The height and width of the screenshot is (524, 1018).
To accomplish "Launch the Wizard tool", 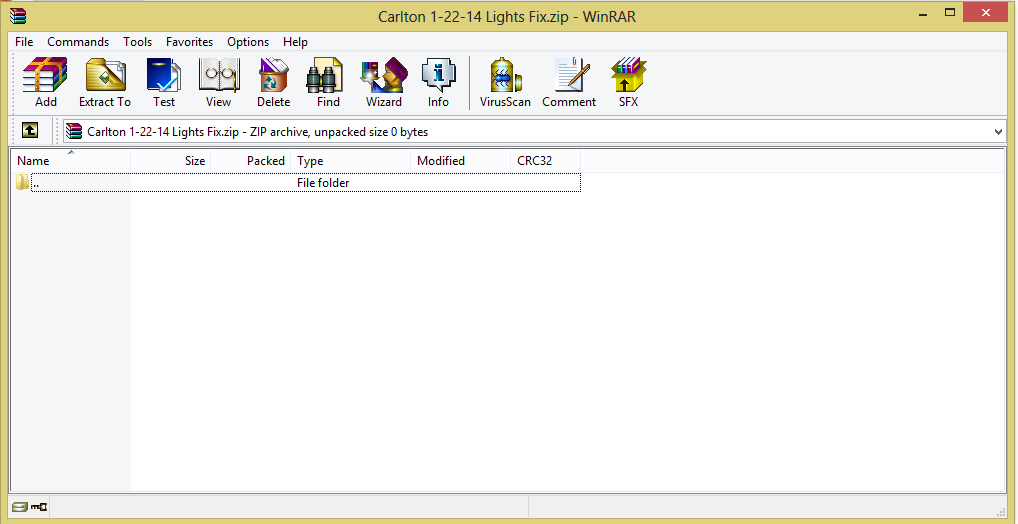I will (x=384, y=82).
